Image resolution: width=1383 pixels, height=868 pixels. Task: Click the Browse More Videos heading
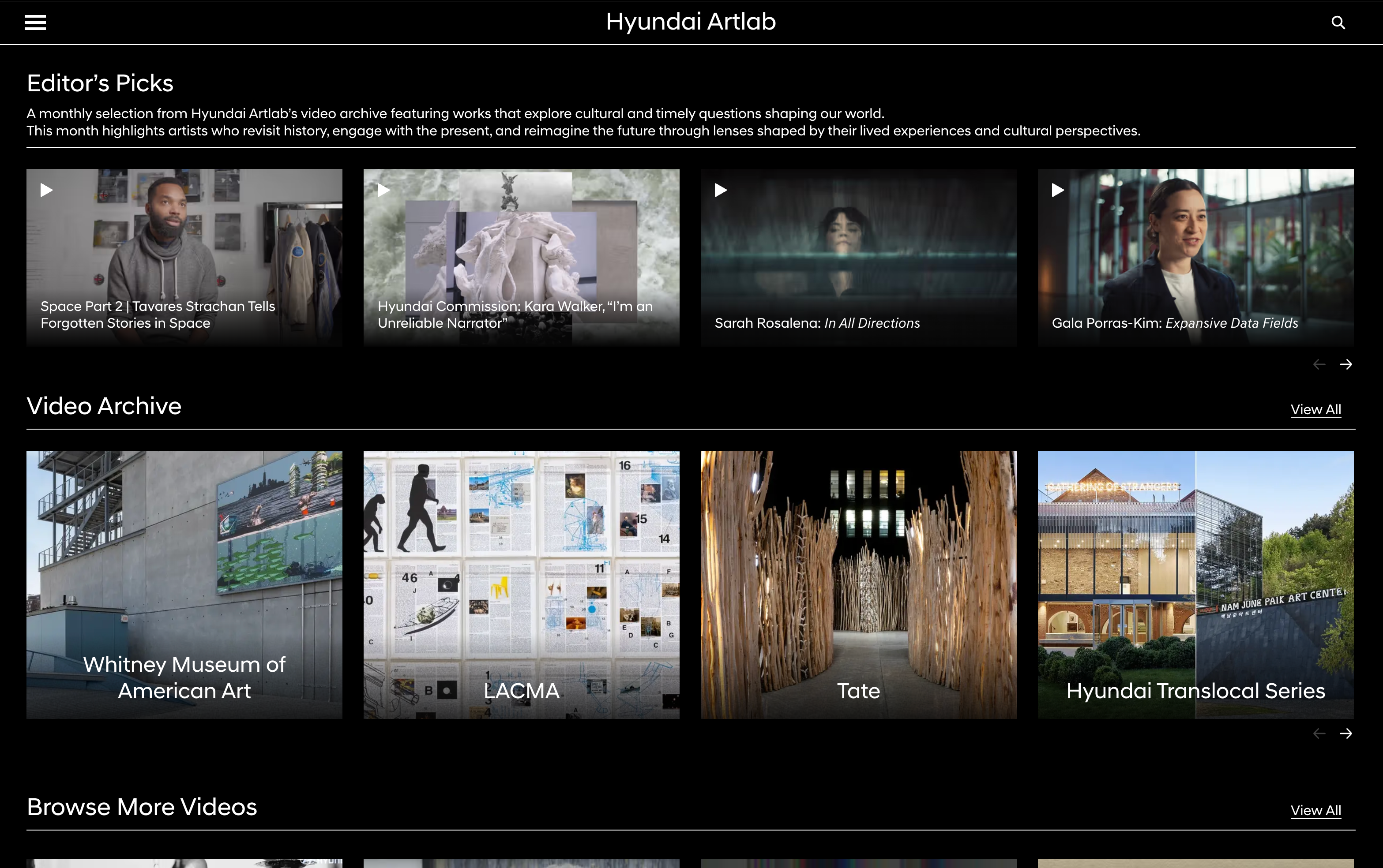[x=142, y=807]
